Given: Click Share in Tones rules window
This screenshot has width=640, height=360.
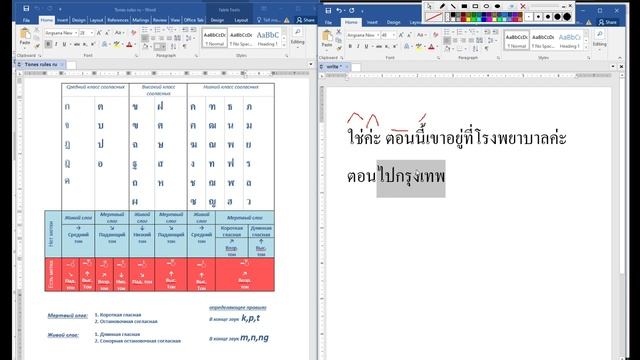Looking at the screenshot, I should point(306,20).
